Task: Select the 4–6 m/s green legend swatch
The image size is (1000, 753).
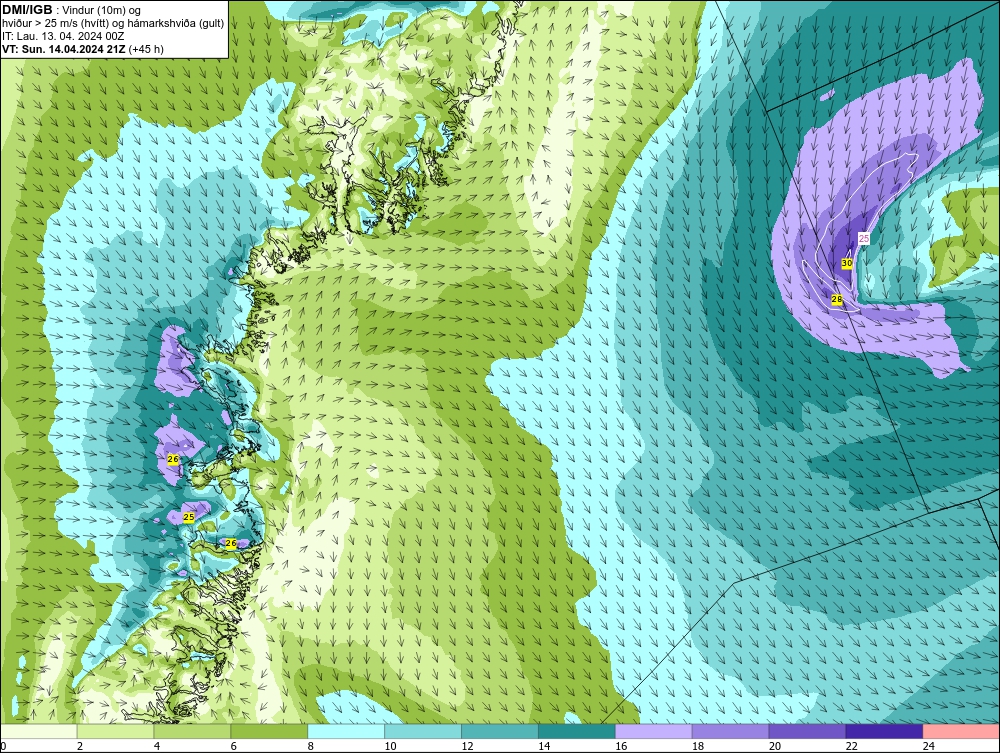Action: (x=192, y=731)
